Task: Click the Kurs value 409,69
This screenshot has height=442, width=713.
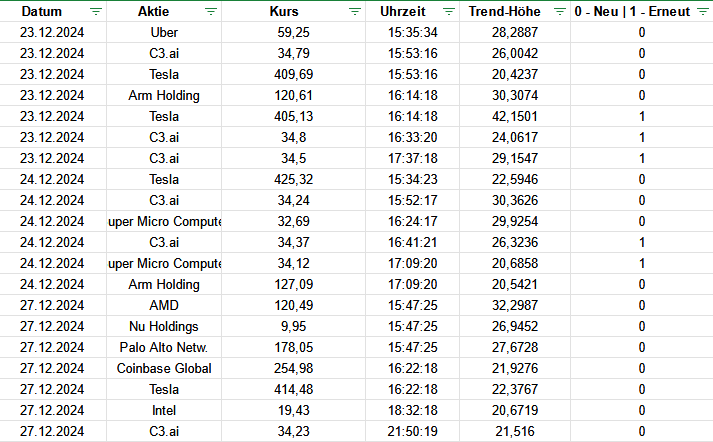Action: pos(295,74)
